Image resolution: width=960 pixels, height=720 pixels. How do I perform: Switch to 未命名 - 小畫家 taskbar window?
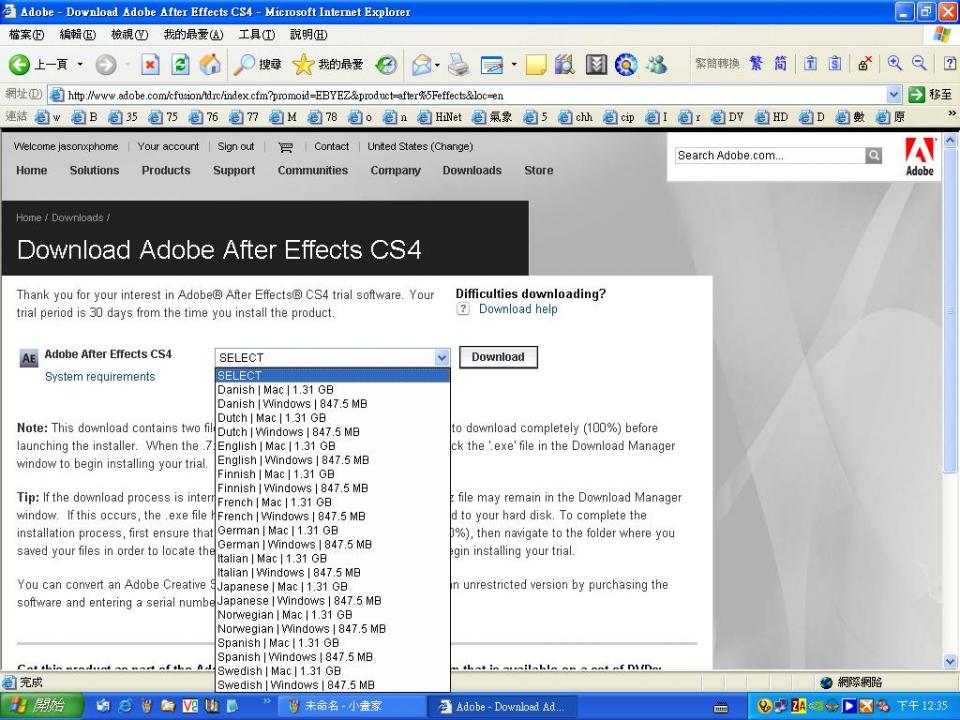351,706
